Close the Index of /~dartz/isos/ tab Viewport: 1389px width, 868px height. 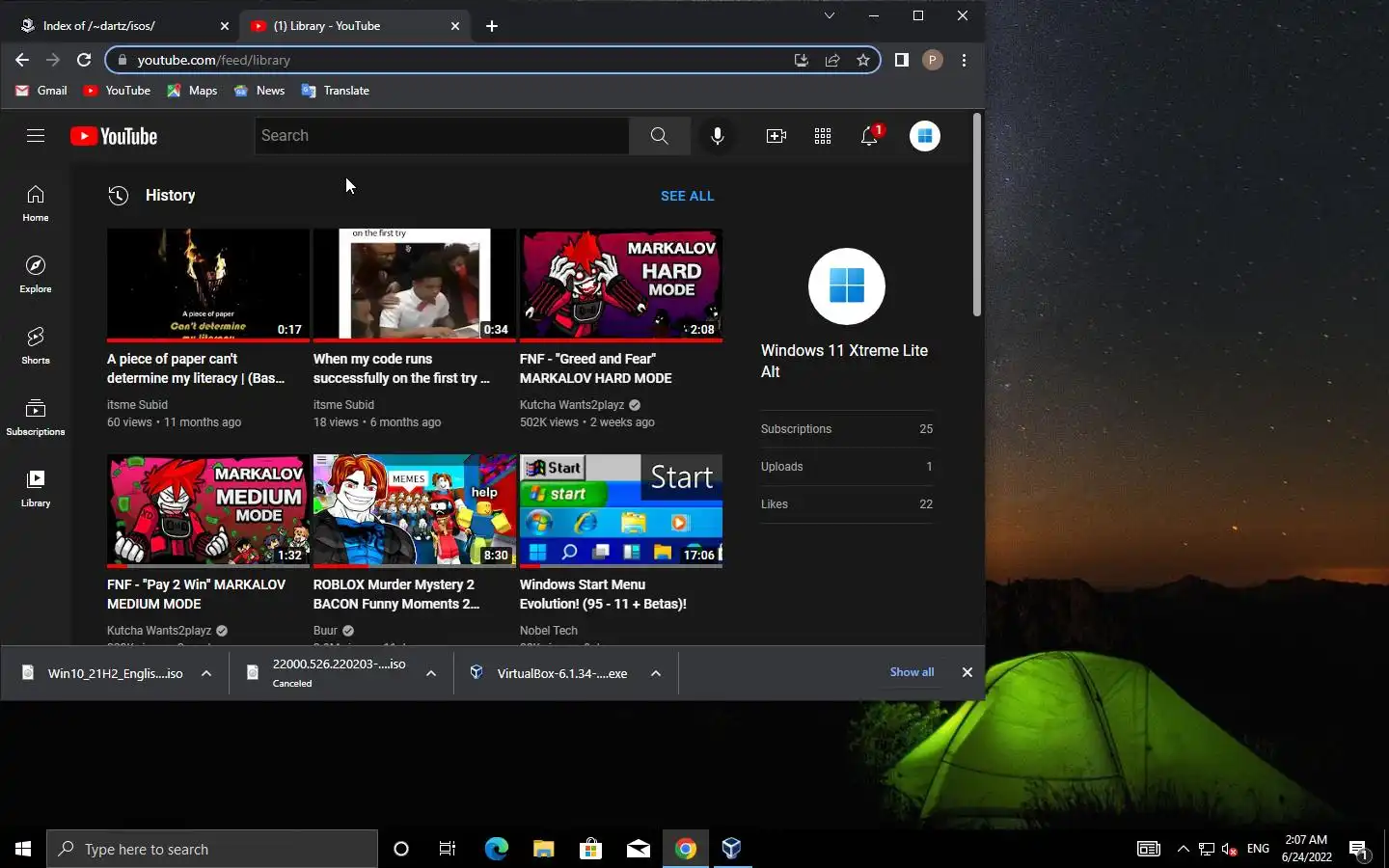[x=225, y=26]
